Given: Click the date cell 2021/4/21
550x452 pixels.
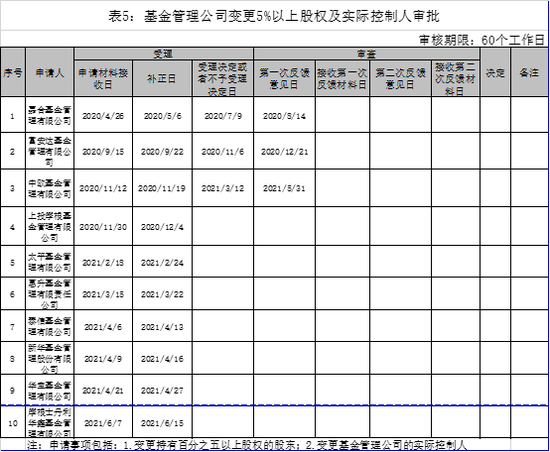Looking at the screenshot, I should pyautogui.click(x=103, y=391).
